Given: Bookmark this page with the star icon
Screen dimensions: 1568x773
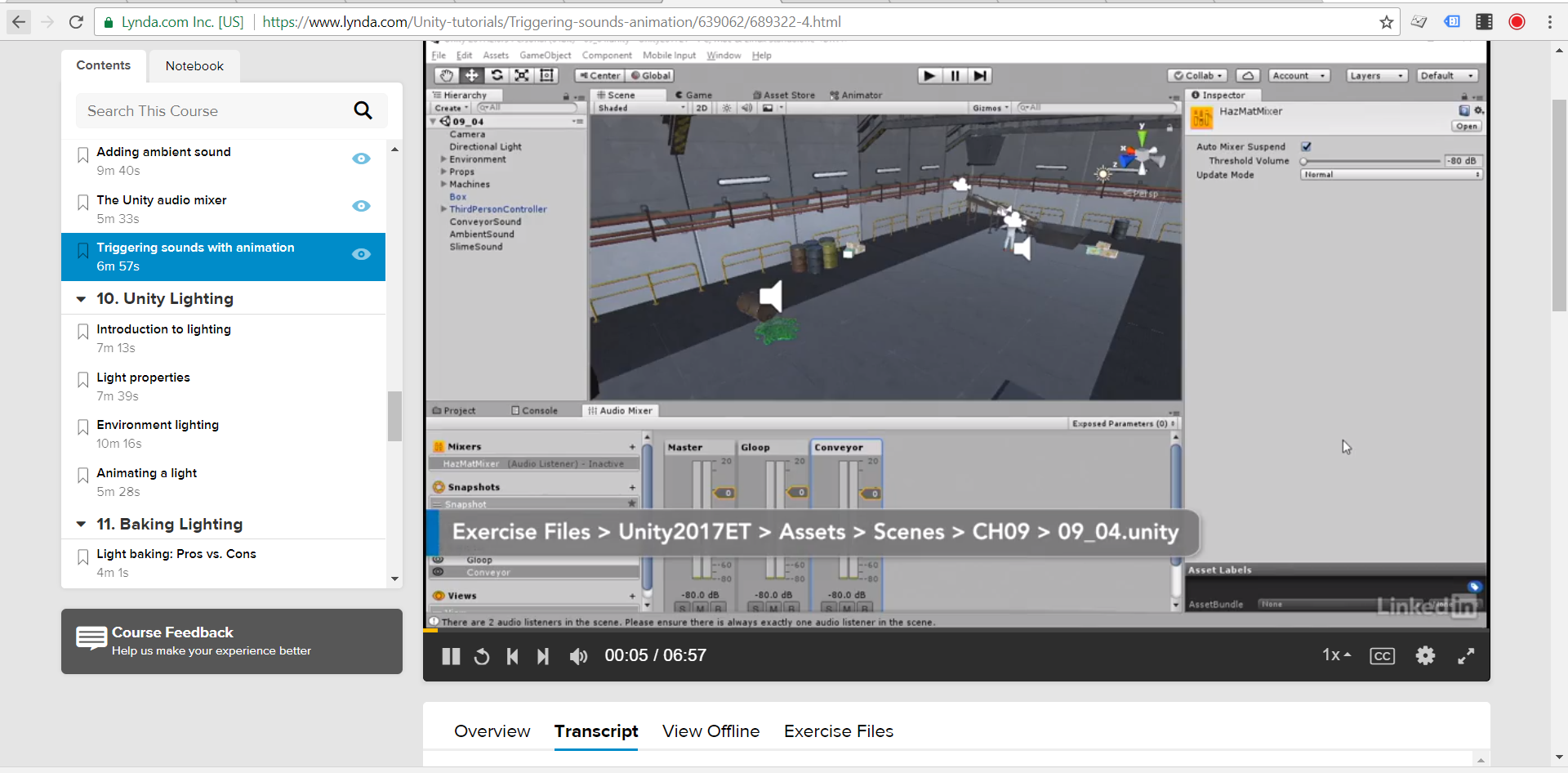Looking at the screenshot, I should [x=1386, y=22].
